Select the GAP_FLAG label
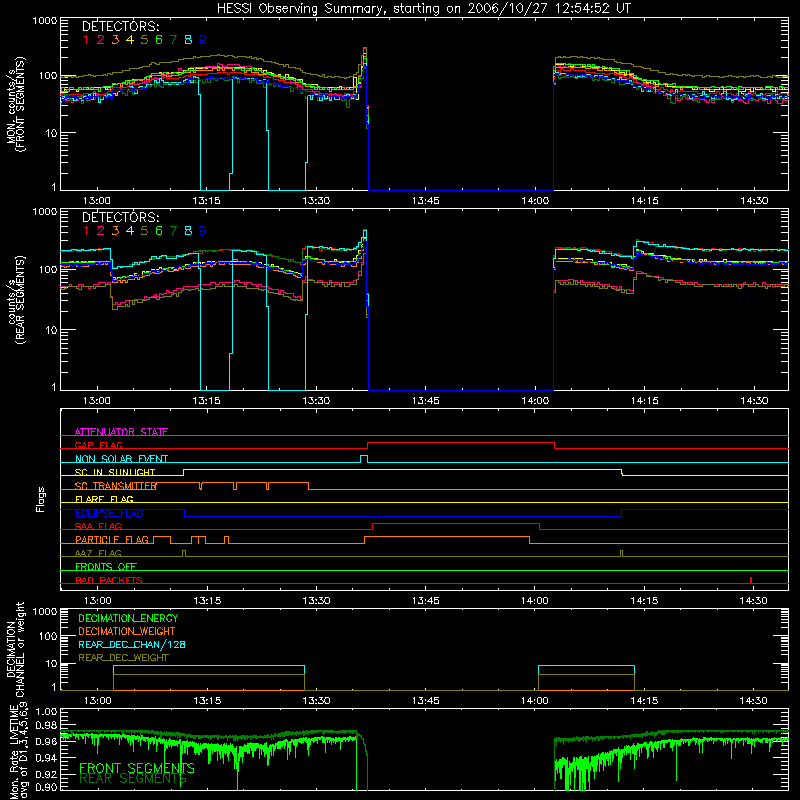This screenshot has width=800, height=800. (98, 445)
